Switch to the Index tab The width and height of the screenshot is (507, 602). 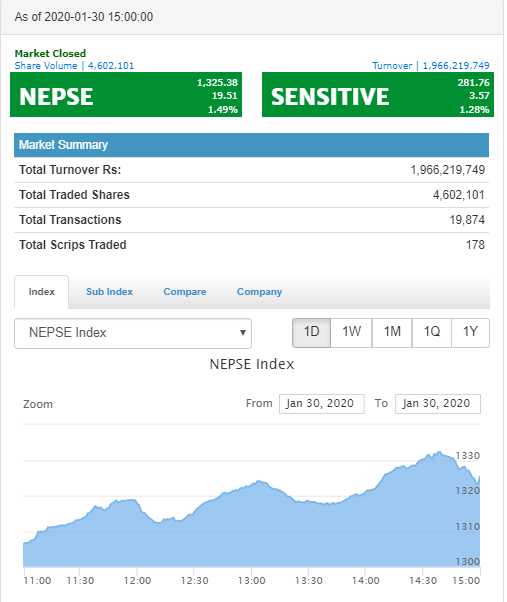point(41,292)
